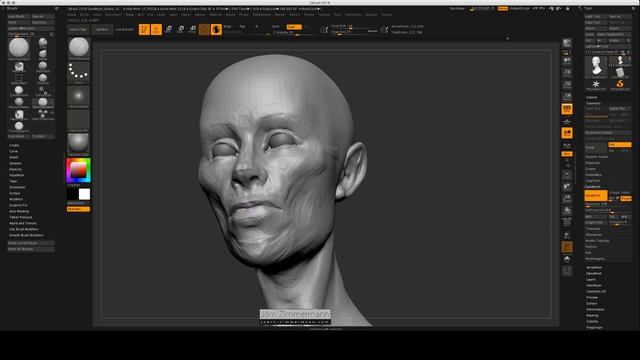The image size is (640, 360).
Task: Select the Move transform icon in top shelf
Action: point(168,29)
